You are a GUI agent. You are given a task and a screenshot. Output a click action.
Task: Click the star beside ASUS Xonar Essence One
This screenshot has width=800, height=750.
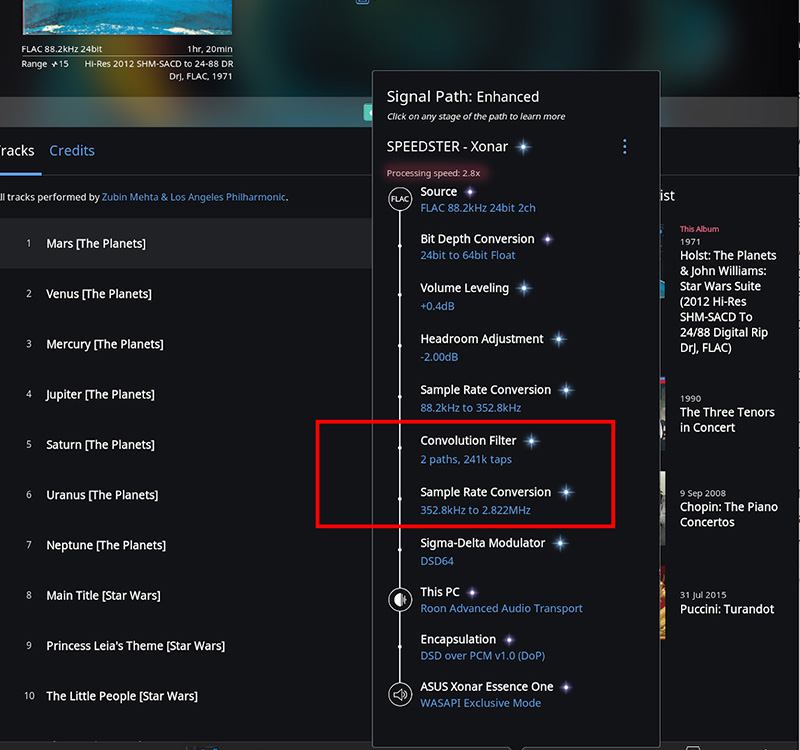click(566, 687)
